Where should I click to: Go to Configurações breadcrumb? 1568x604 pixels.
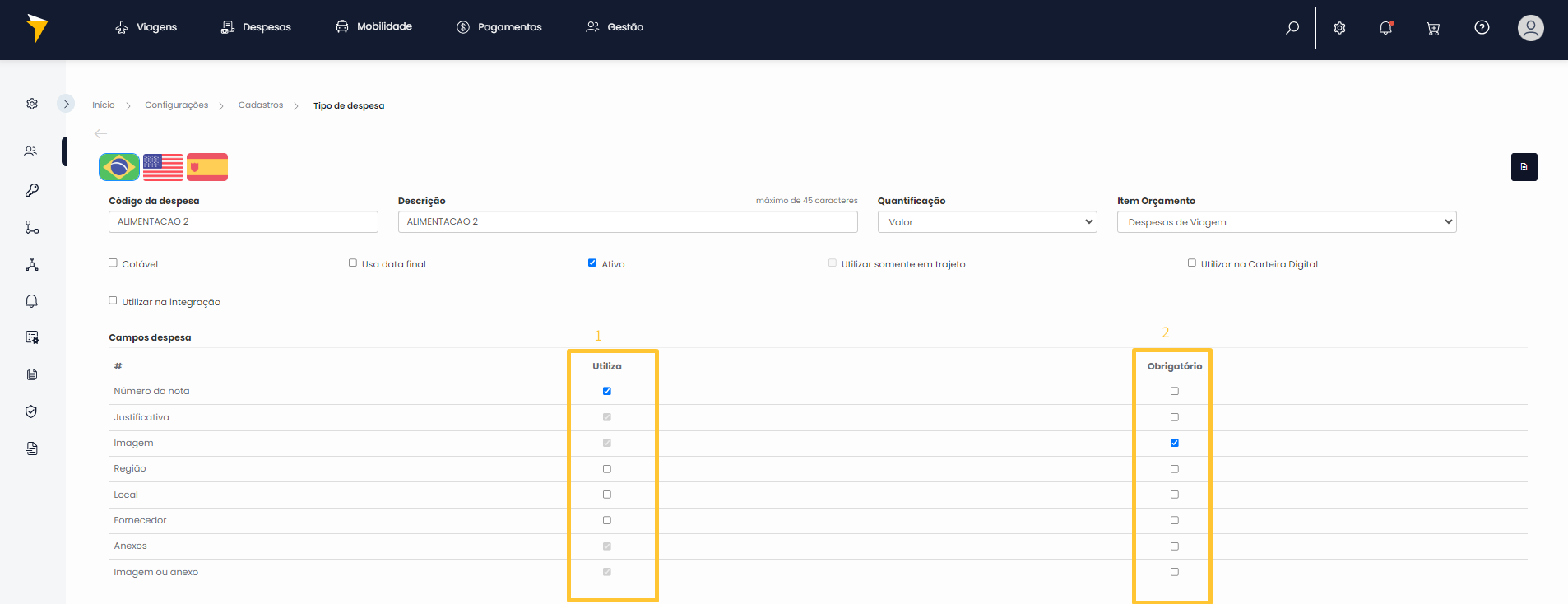tap(177, 105)
